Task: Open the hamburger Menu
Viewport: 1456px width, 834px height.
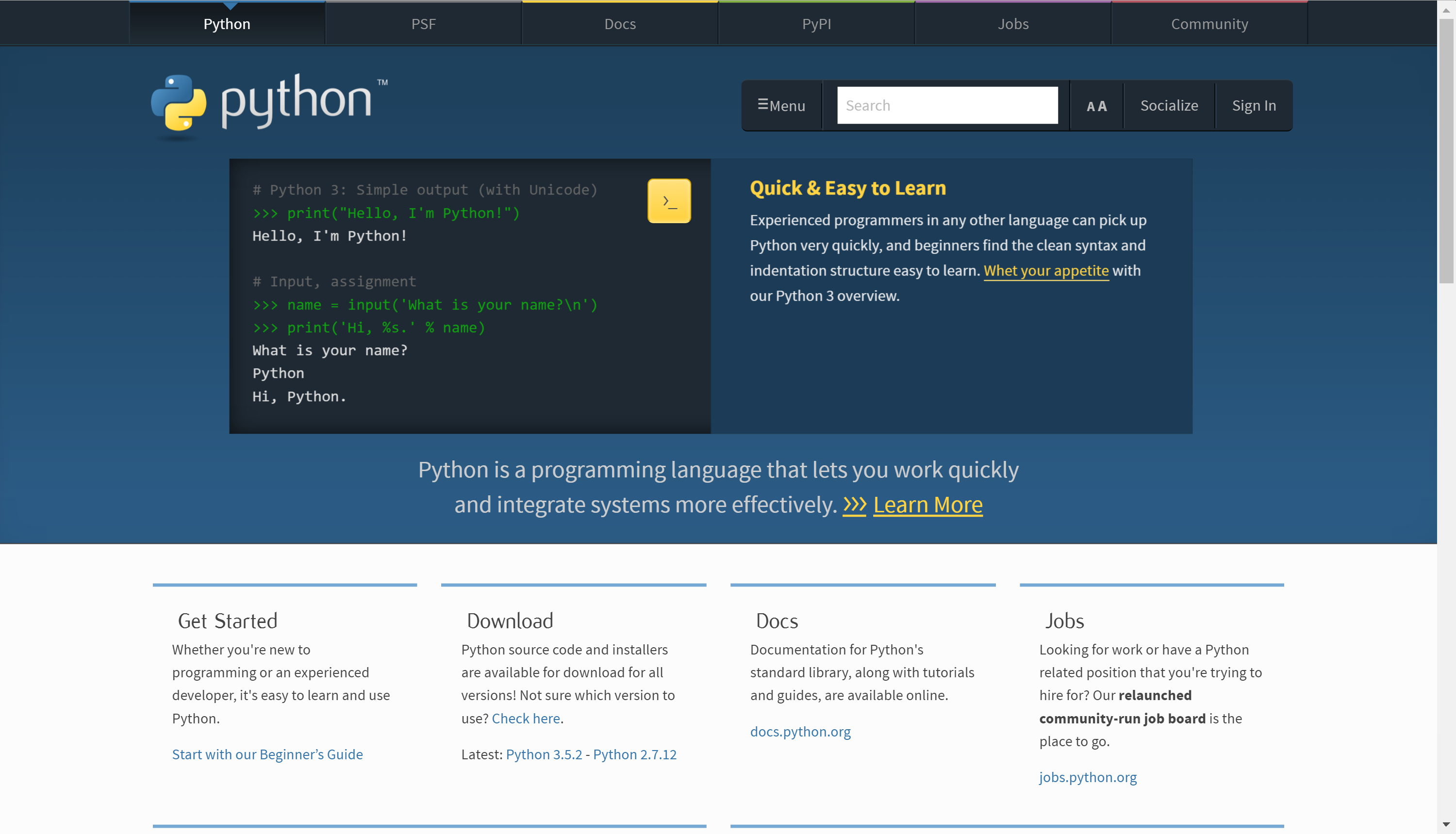Action: (x=781, y=105)
